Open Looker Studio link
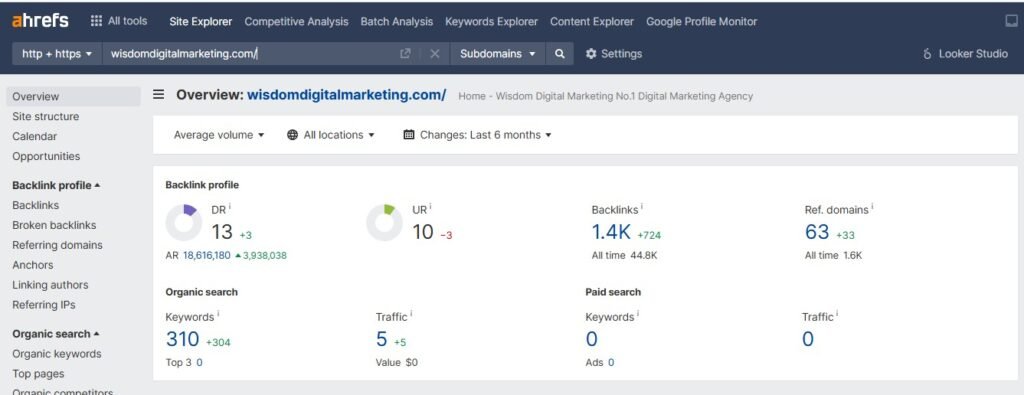 pos(966,54)
